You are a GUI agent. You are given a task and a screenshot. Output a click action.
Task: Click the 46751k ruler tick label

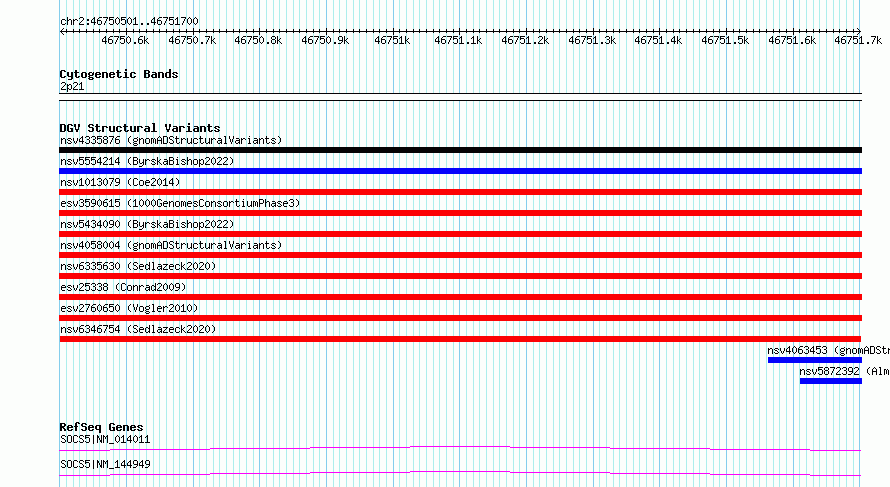[x=392, y=40]
